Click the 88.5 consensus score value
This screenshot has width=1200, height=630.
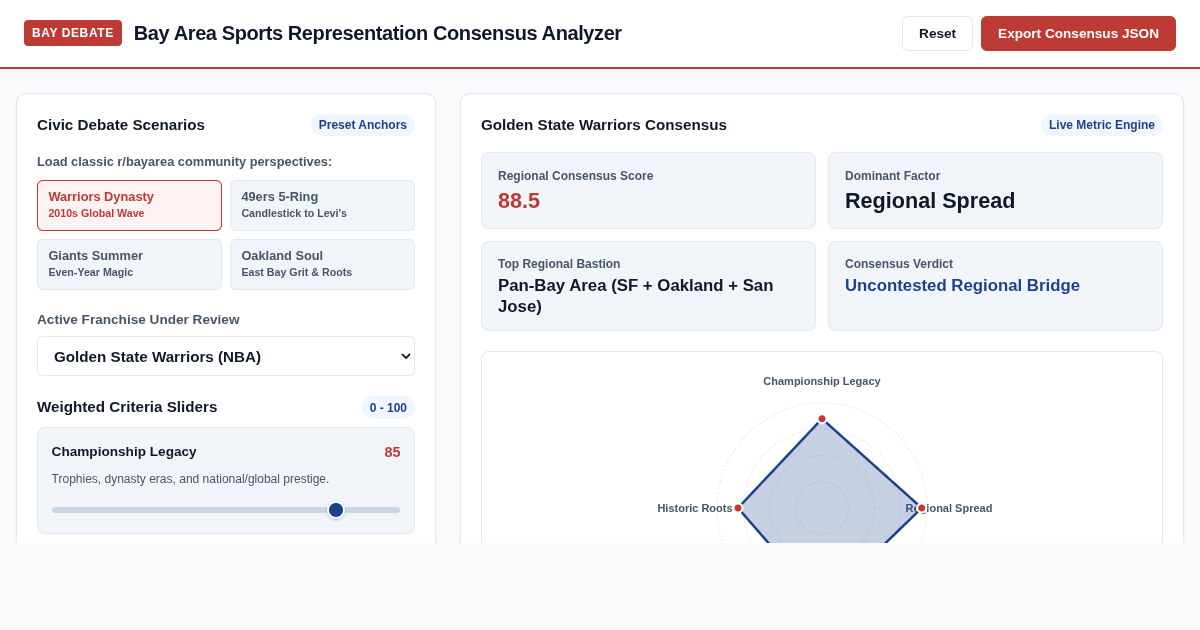[519, 201]
